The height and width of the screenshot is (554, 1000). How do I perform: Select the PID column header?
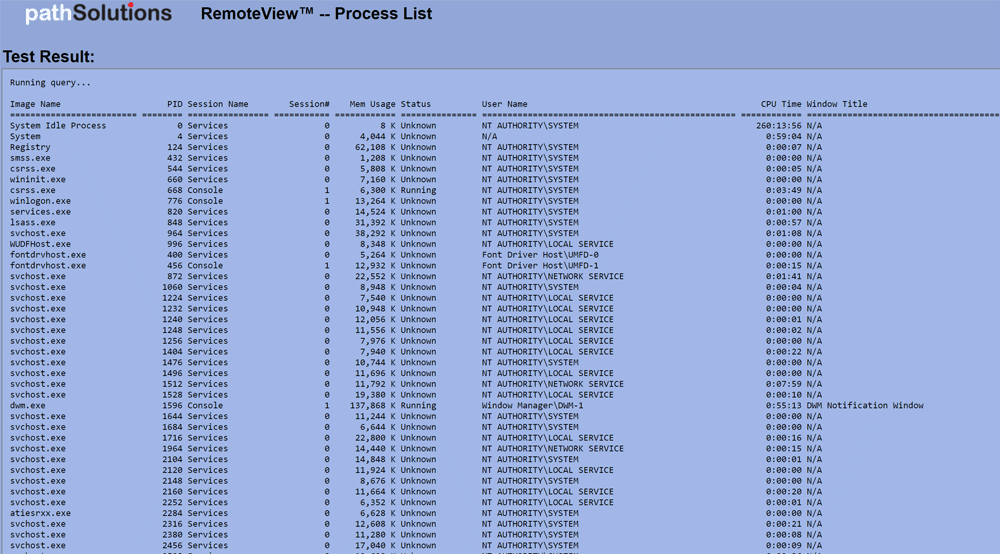(x=175, y=104)
